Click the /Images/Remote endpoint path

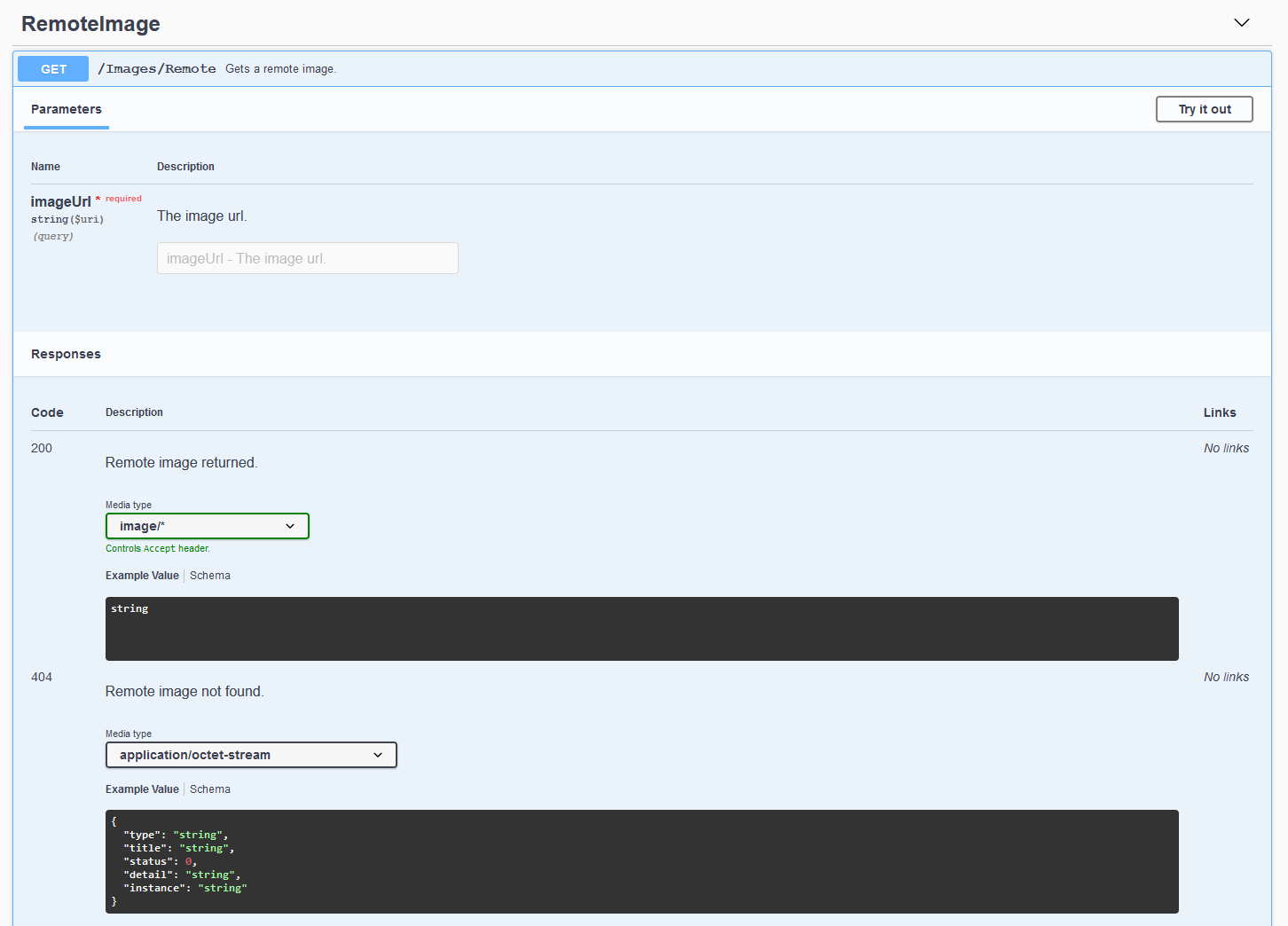click(157, 68)
